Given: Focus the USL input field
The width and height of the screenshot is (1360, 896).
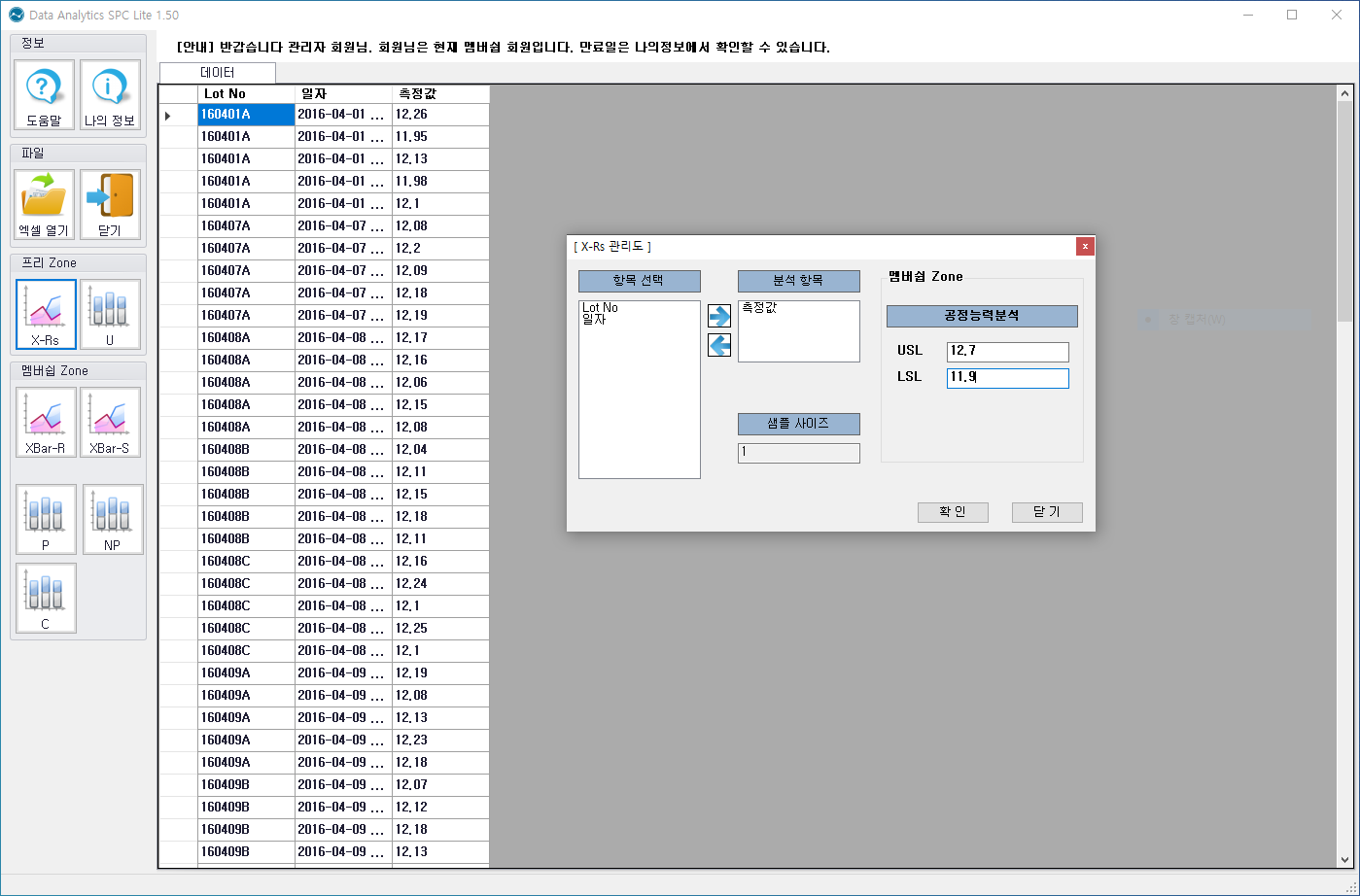Looking at the screenshot, I should pyautogui.click(x=1008, y=352).
